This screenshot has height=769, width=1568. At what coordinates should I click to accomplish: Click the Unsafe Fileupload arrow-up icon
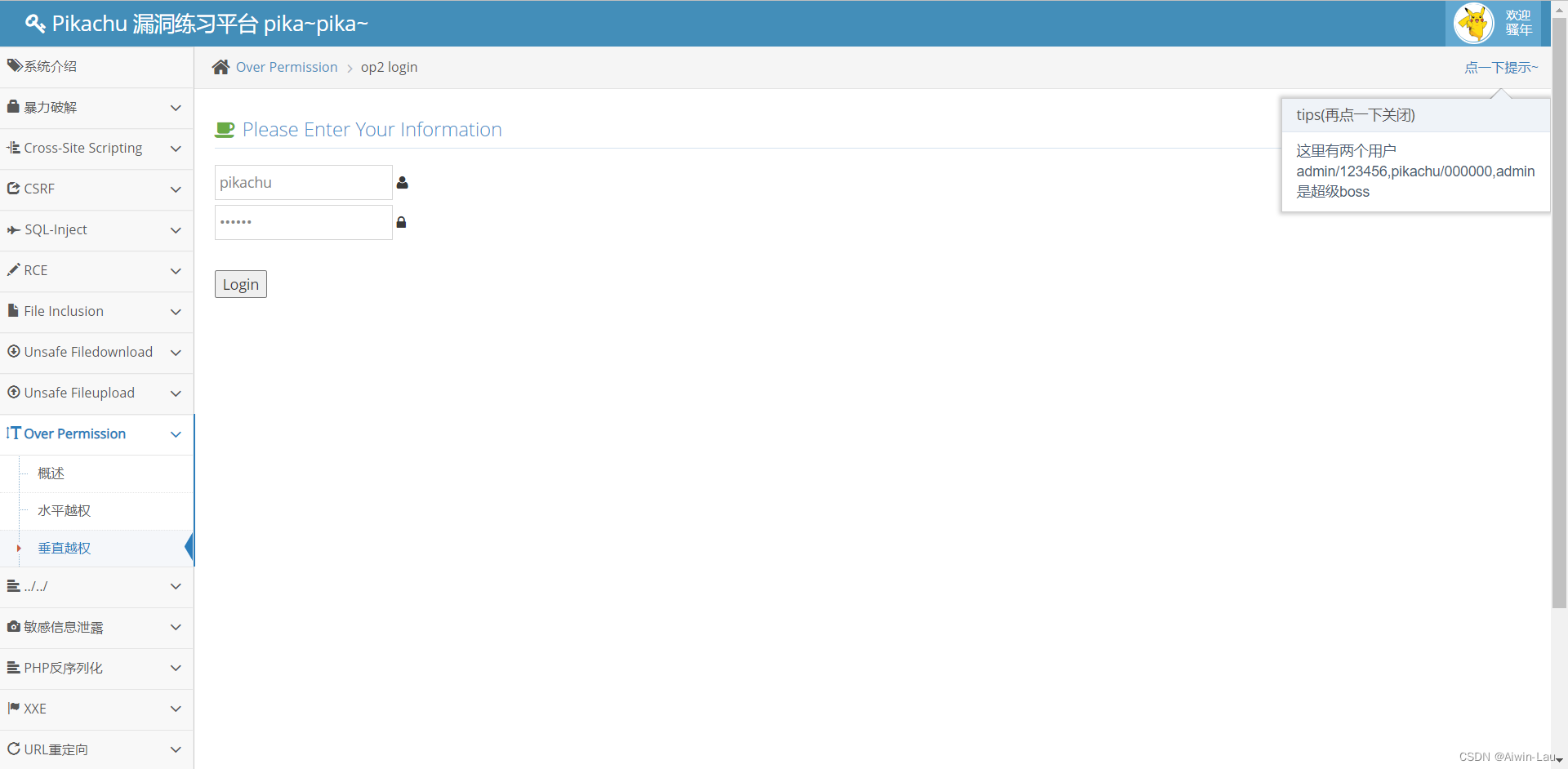tap(14, 392)
